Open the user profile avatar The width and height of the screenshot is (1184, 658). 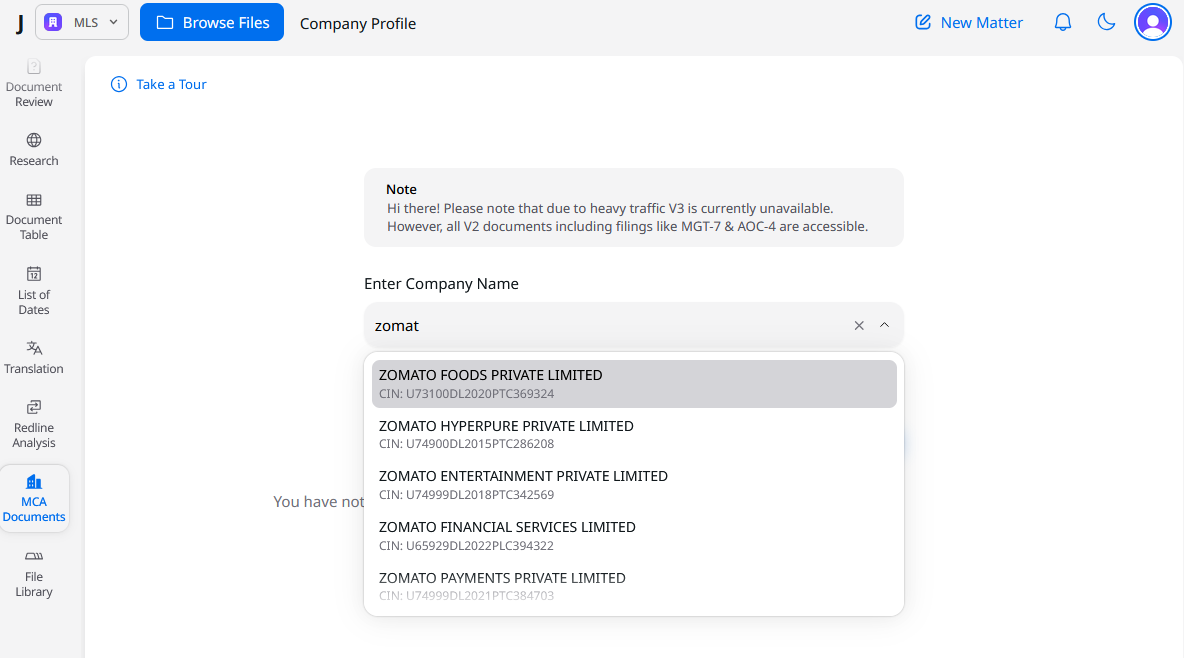(1152, 22)
